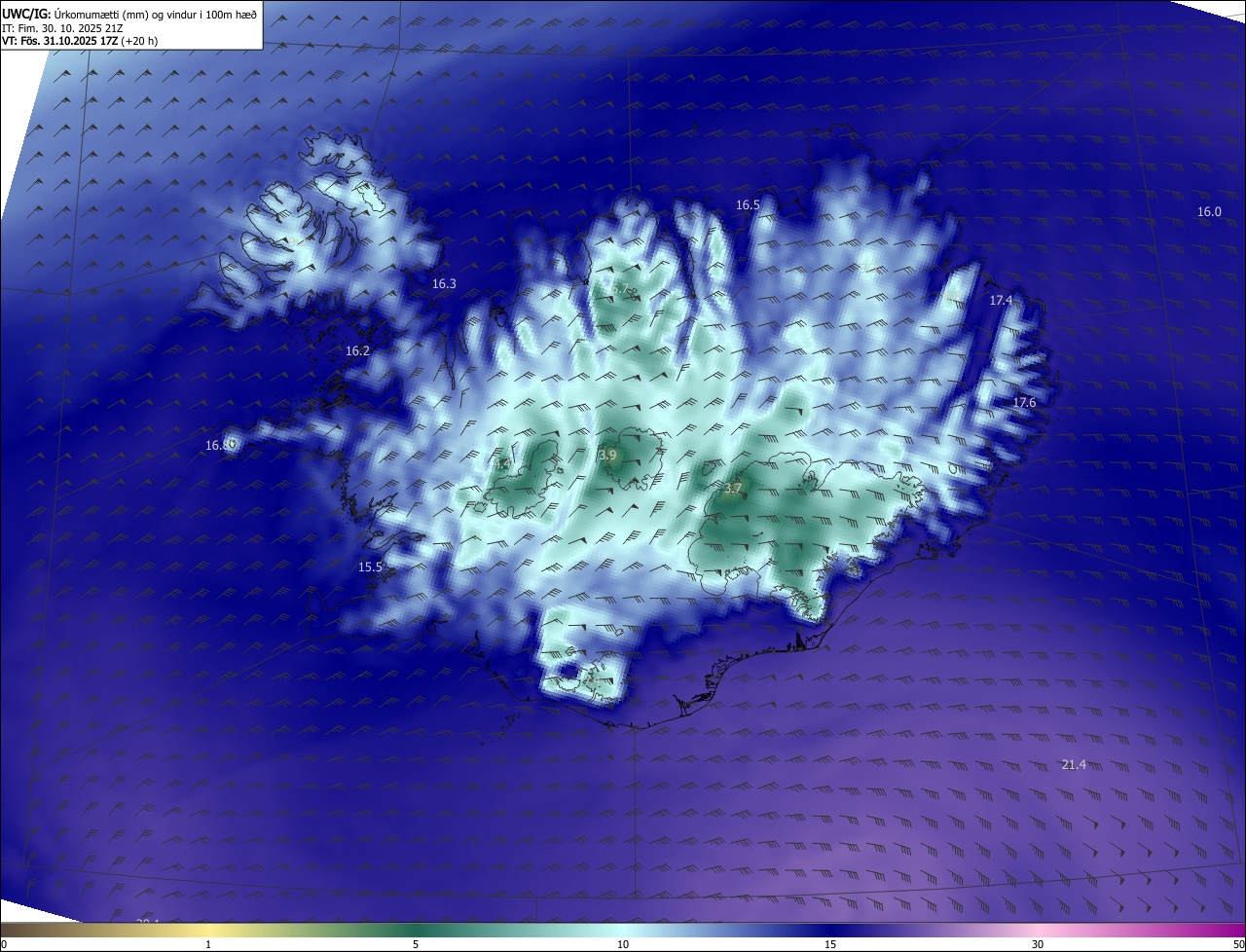Select the "IT: Fim. 30. 10. 2025 21Z" line
Viewport: 1246px width, 952px height.
(x=61, y=28)
